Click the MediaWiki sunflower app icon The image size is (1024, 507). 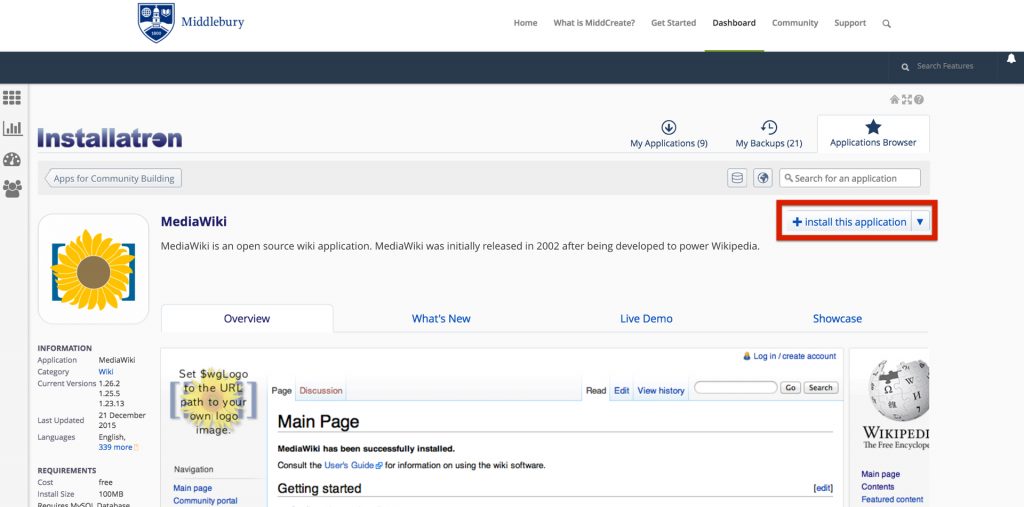[93, 269]
